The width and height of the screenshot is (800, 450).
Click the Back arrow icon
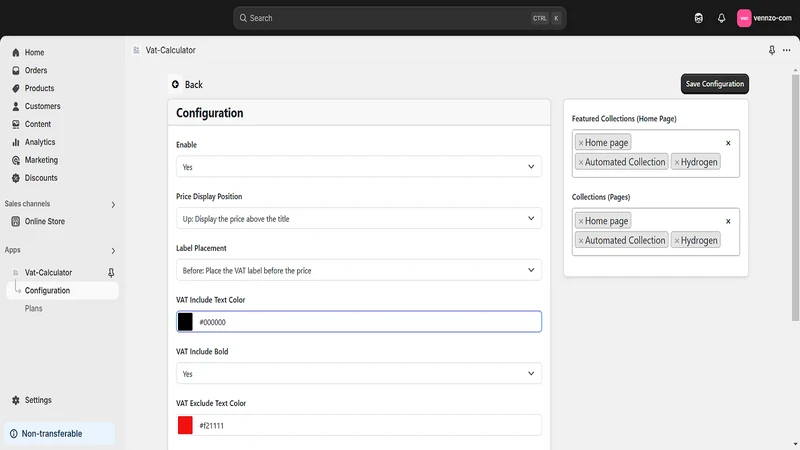pos(176,84)
